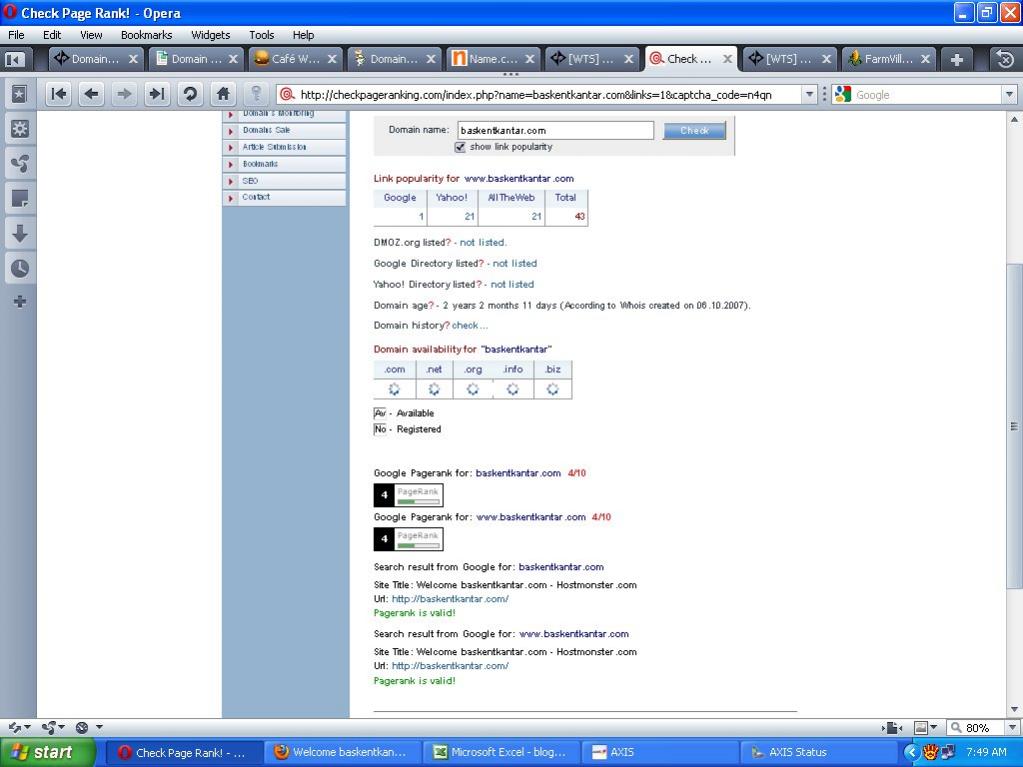The width and height of the screenshot is (1023, 767).
Task: Click the plus icon to add a panel
Action: (x=20, y=301)
